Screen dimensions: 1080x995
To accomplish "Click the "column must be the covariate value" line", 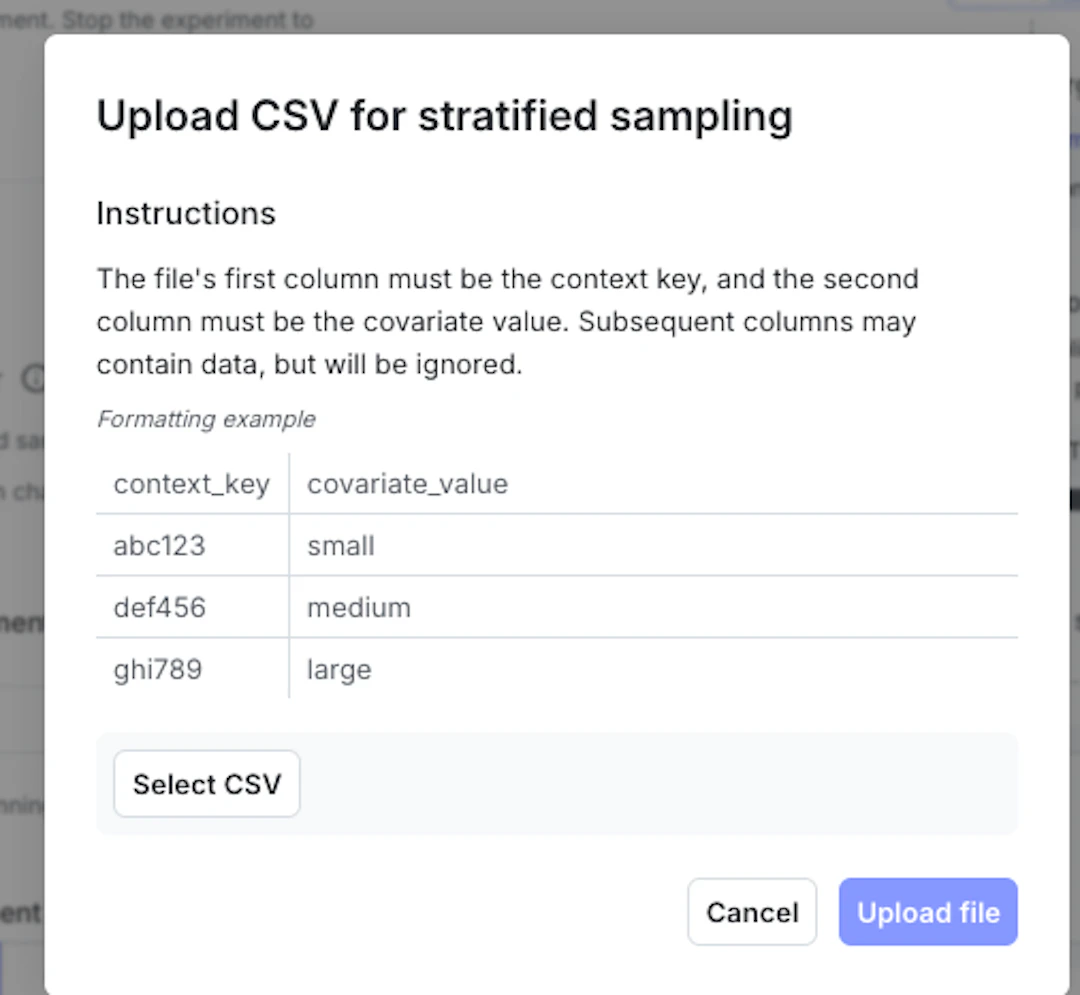I will (506, 322).
